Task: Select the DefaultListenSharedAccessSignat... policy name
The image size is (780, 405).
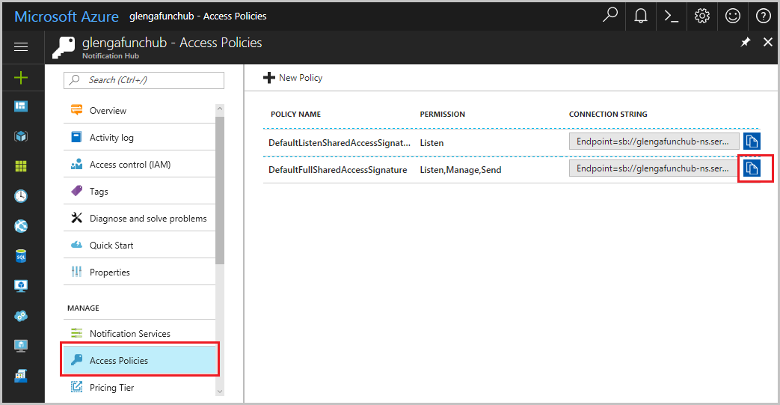Action: [339, 143]
